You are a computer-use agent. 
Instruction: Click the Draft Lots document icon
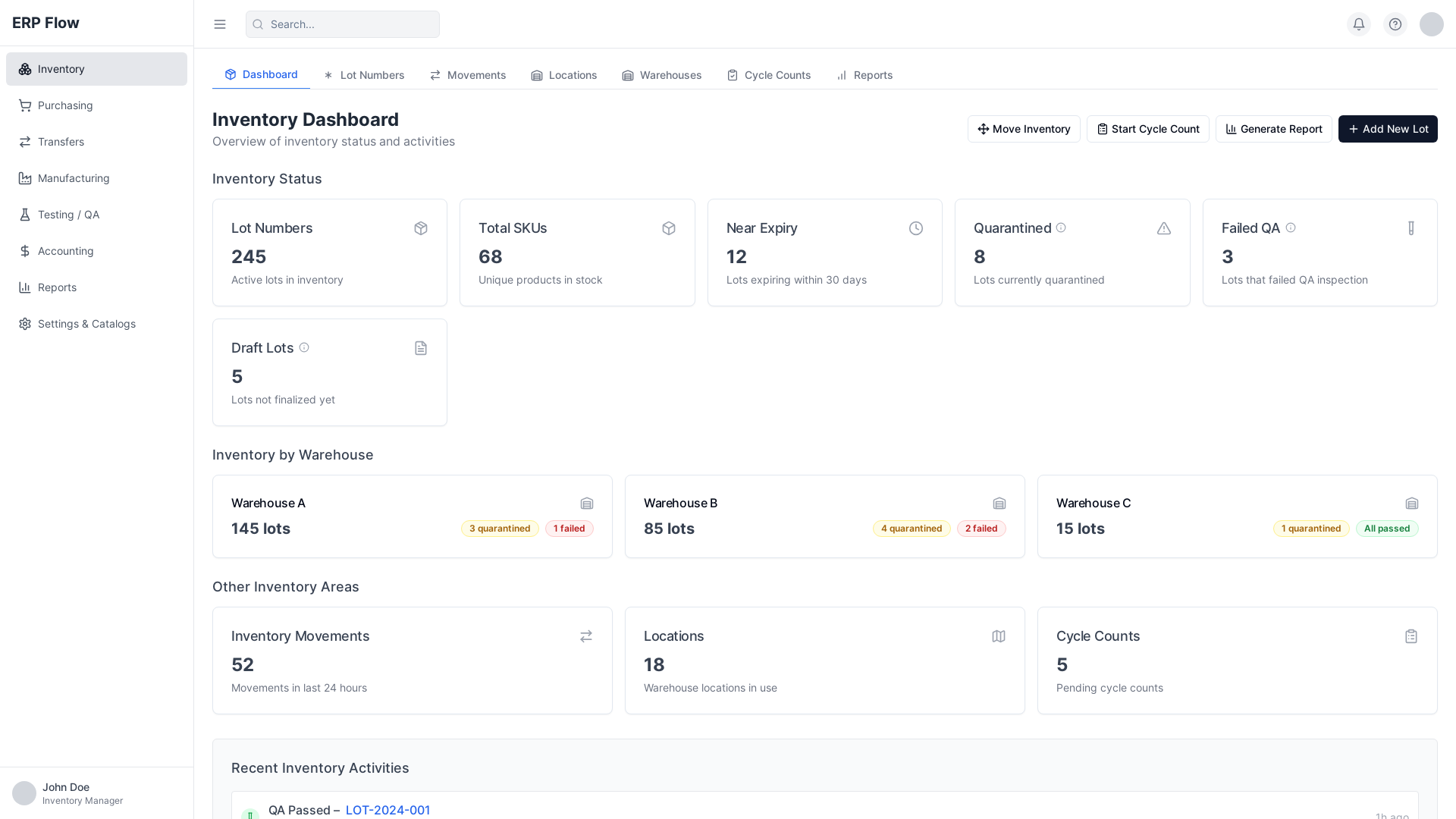click(x=421, y=348)
